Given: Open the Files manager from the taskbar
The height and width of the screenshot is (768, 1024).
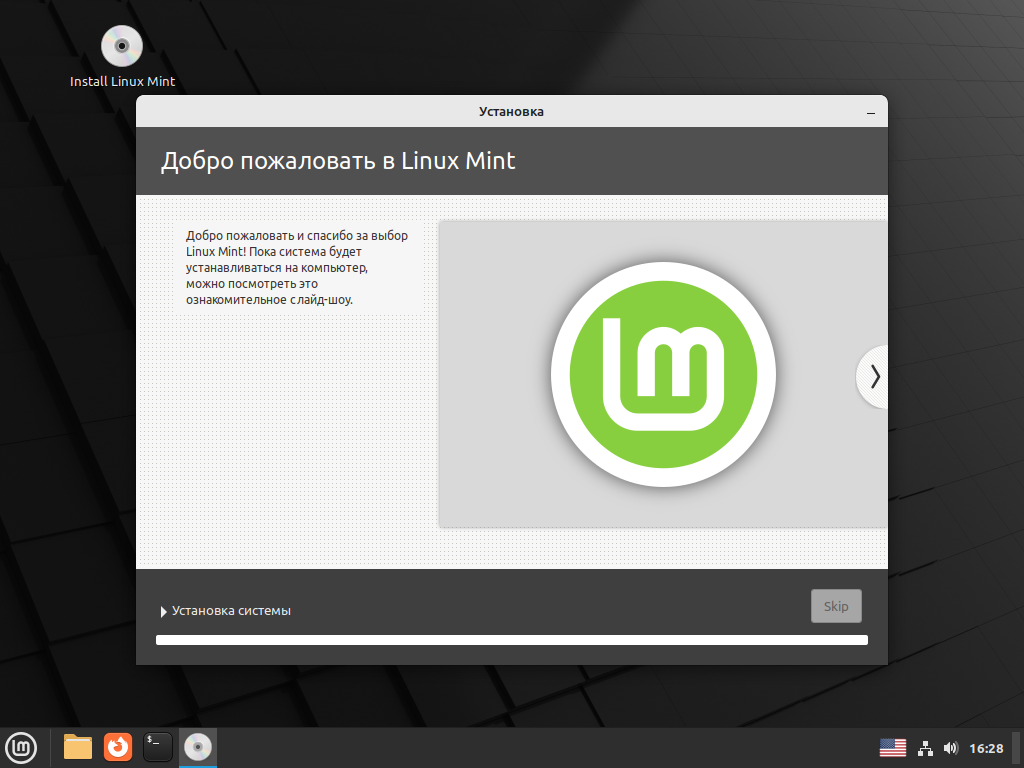Looking at the screenshot, I should pos(77,747).
